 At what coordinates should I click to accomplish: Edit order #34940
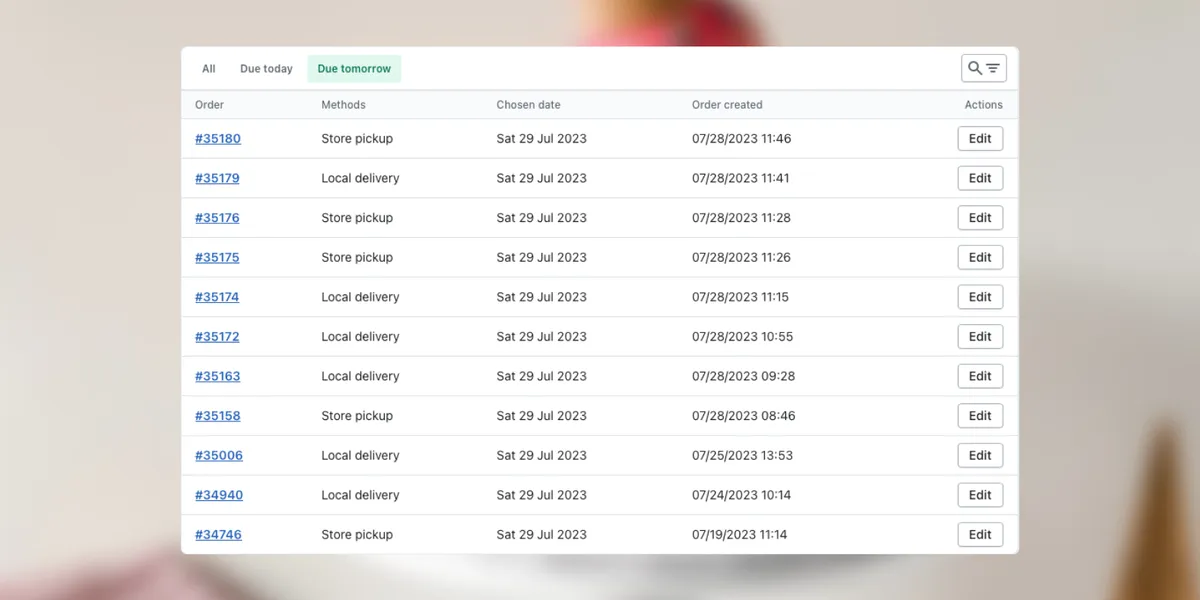pos(980,494)
